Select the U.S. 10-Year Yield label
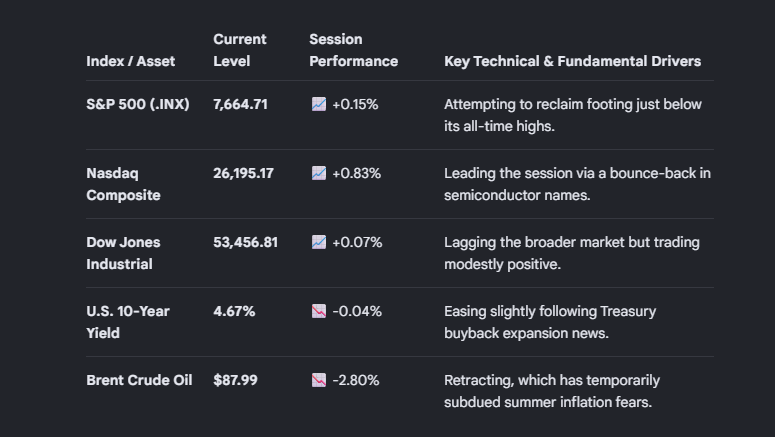Screen dimensions: 775x437 pos(128,322)
